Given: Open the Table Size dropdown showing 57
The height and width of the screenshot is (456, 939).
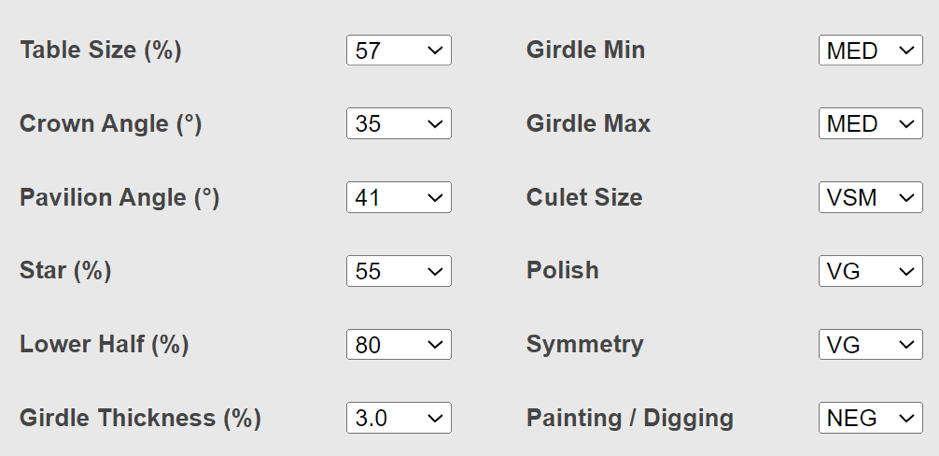Looking at the screenshot, I should click(x=399, y=50).
